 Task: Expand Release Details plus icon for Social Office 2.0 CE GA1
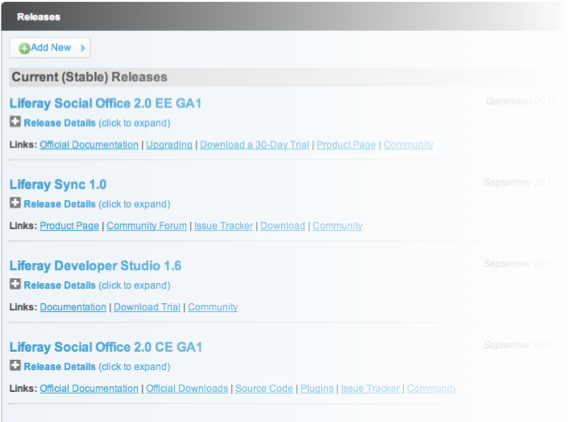(x=15, y=365)
